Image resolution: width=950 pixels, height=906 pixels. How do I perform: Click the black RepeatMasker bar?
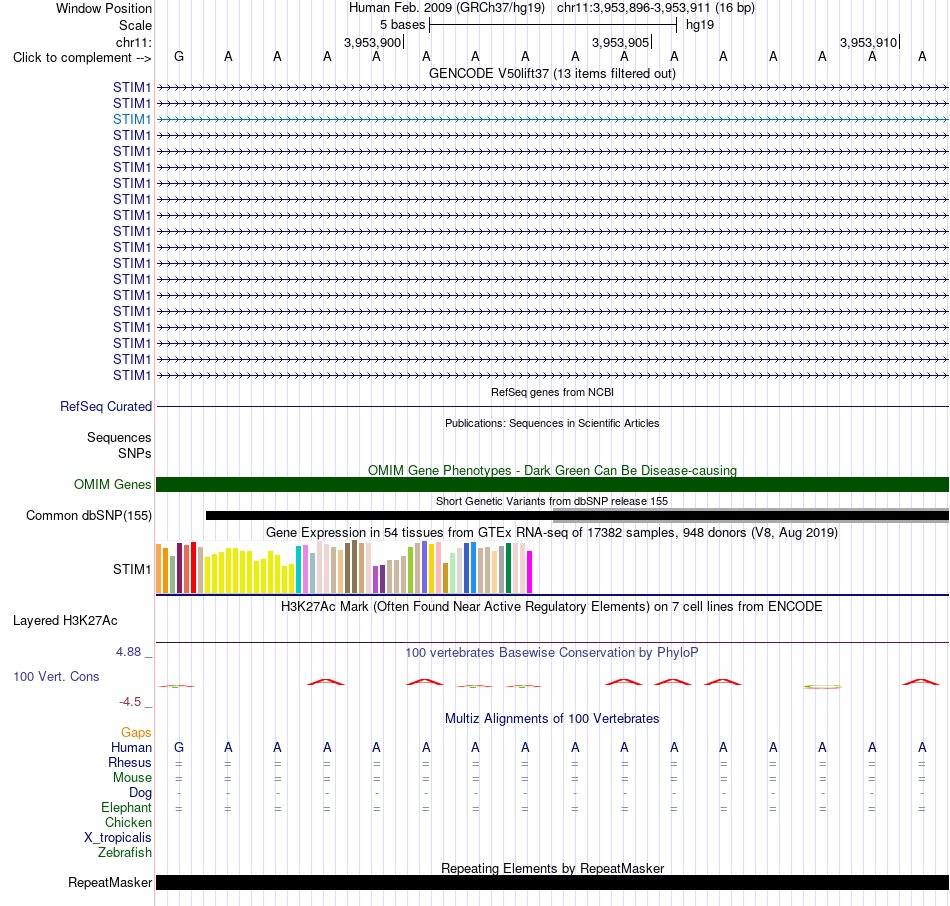click(552, 882)
